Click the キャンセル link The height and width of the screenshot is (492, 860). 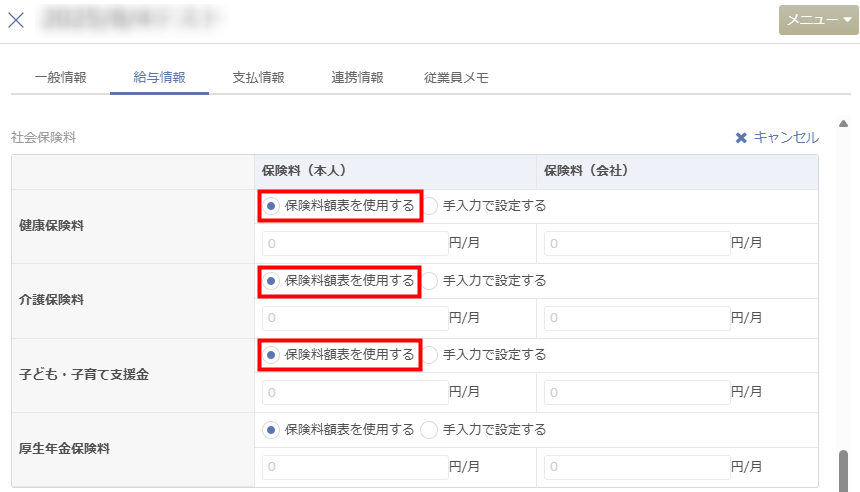[x=786, y=138]
